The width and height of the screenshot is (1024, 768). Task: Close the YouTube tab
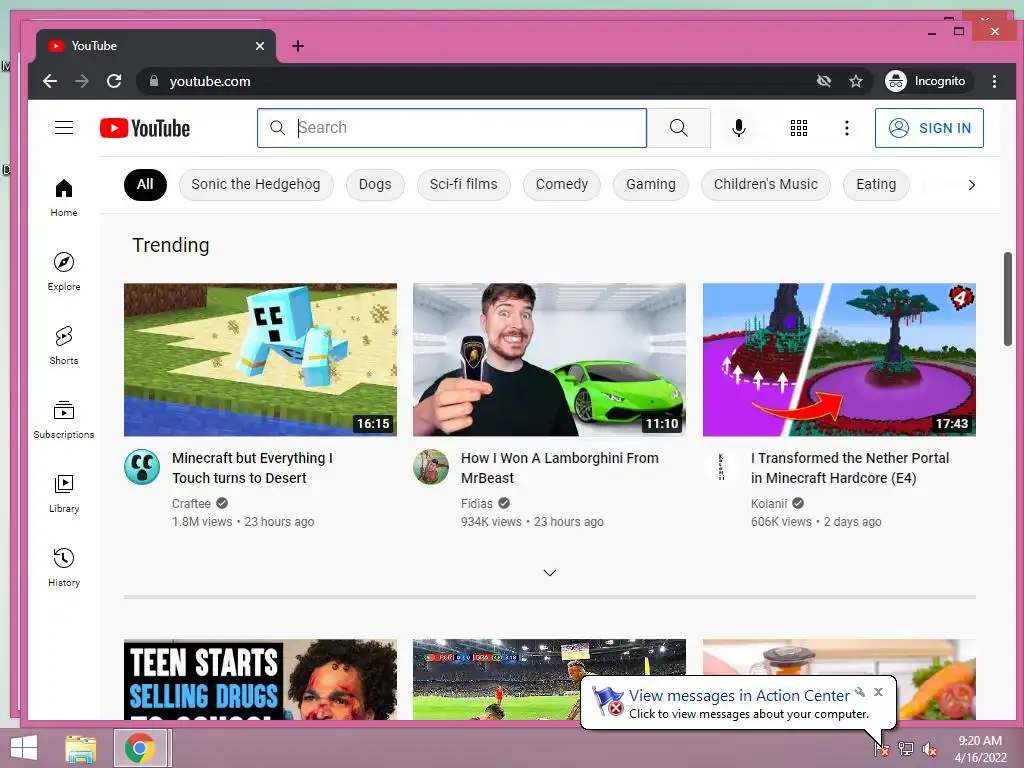[x=260, y=46]
